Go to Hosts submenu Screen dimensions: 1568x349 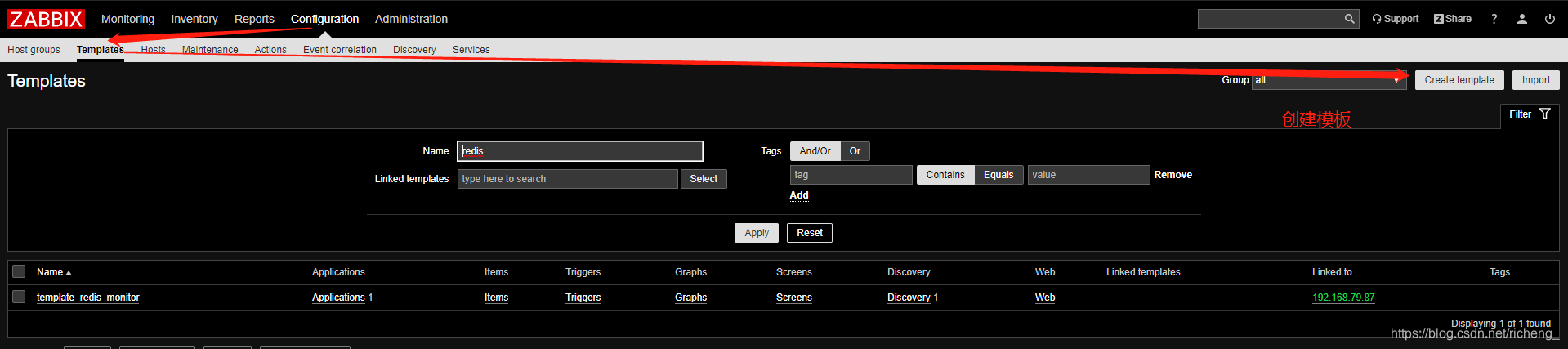coord(153,50)
